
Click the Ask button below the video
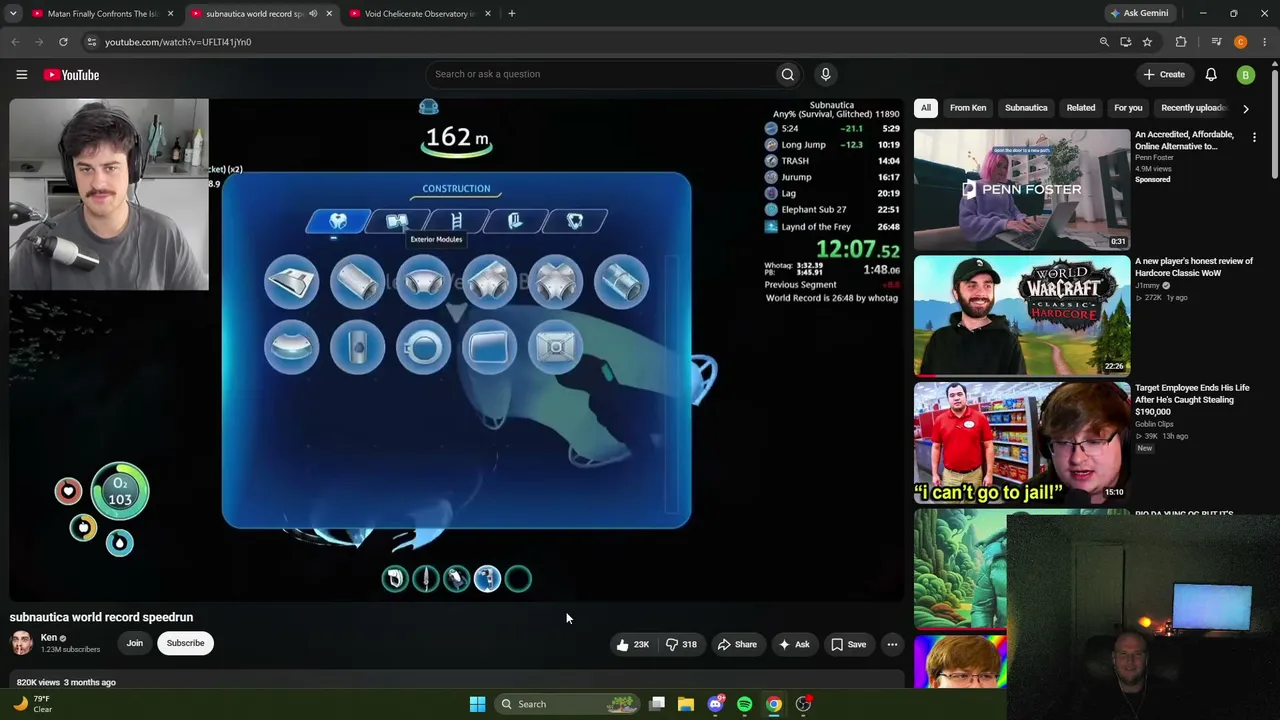[794, 645]
